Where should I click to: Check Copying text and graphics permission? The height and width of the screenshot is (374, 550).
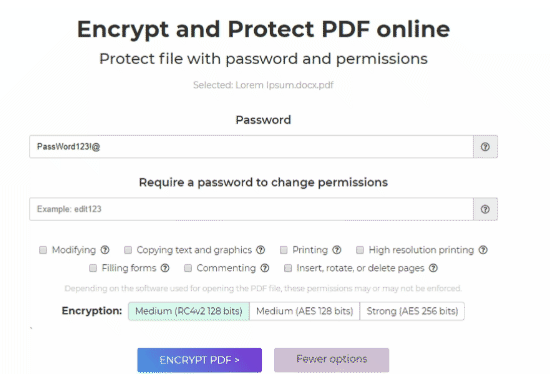[128, 250]
